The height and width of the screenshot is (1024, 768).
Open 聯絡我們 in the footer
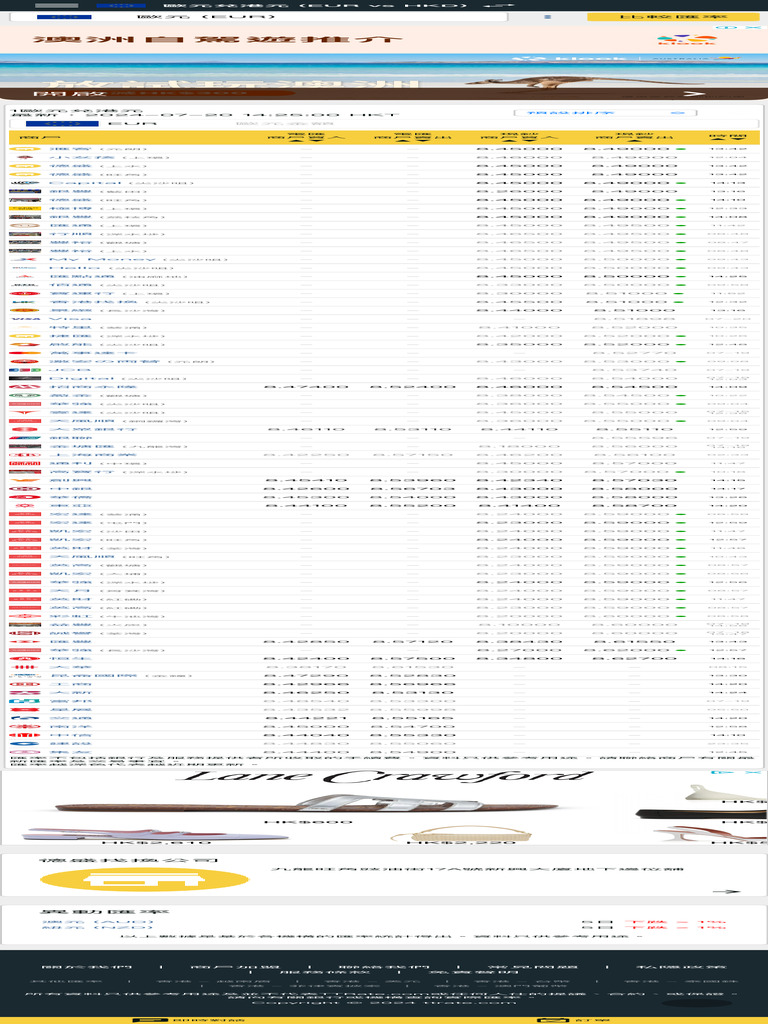coord(384,967)
